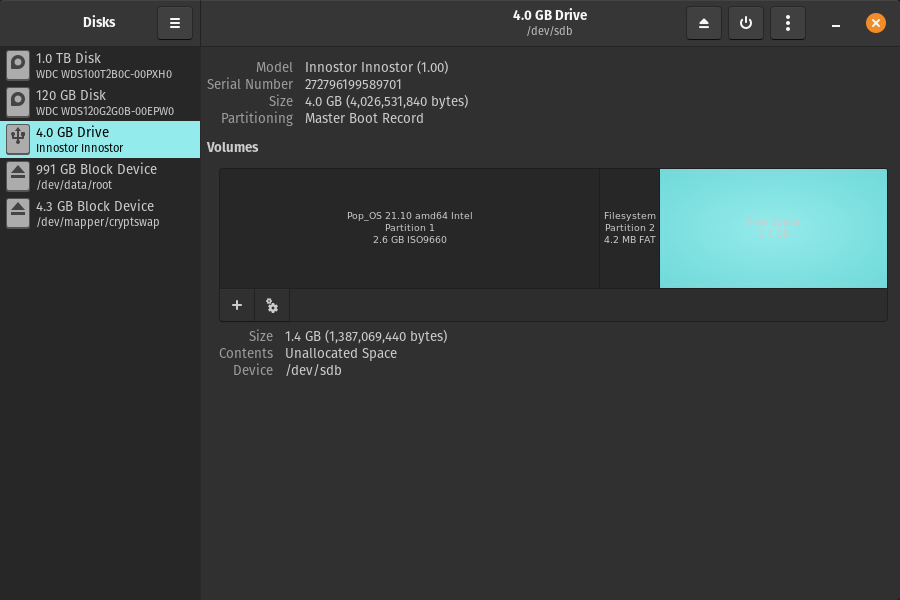The height and width of the screenshot is (600, 900).
Task: Open drive options three-dot menu
Action: (x=788, y=23)
